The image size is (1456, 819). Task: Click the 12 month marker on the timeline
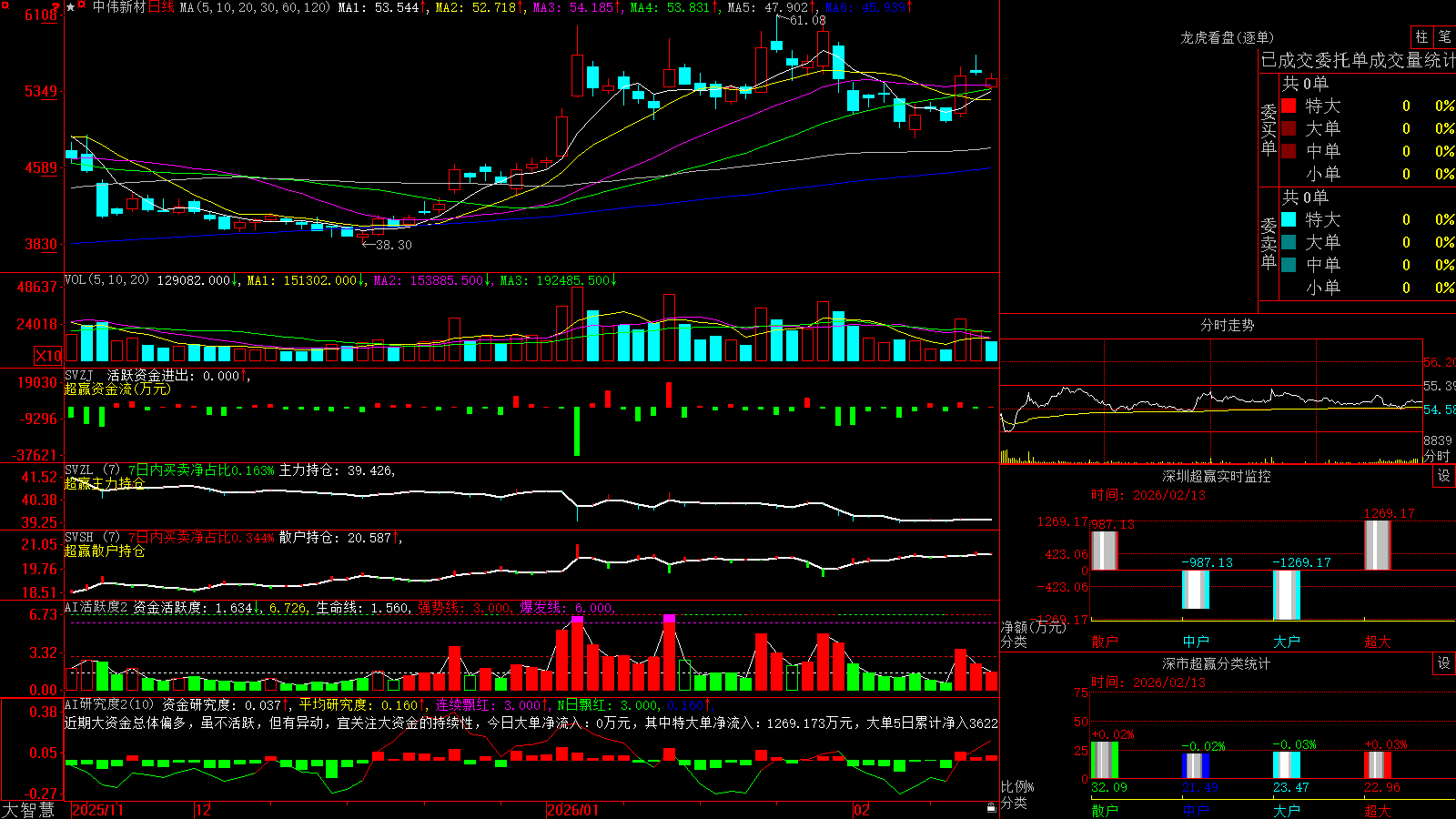[x=203, y=810]
